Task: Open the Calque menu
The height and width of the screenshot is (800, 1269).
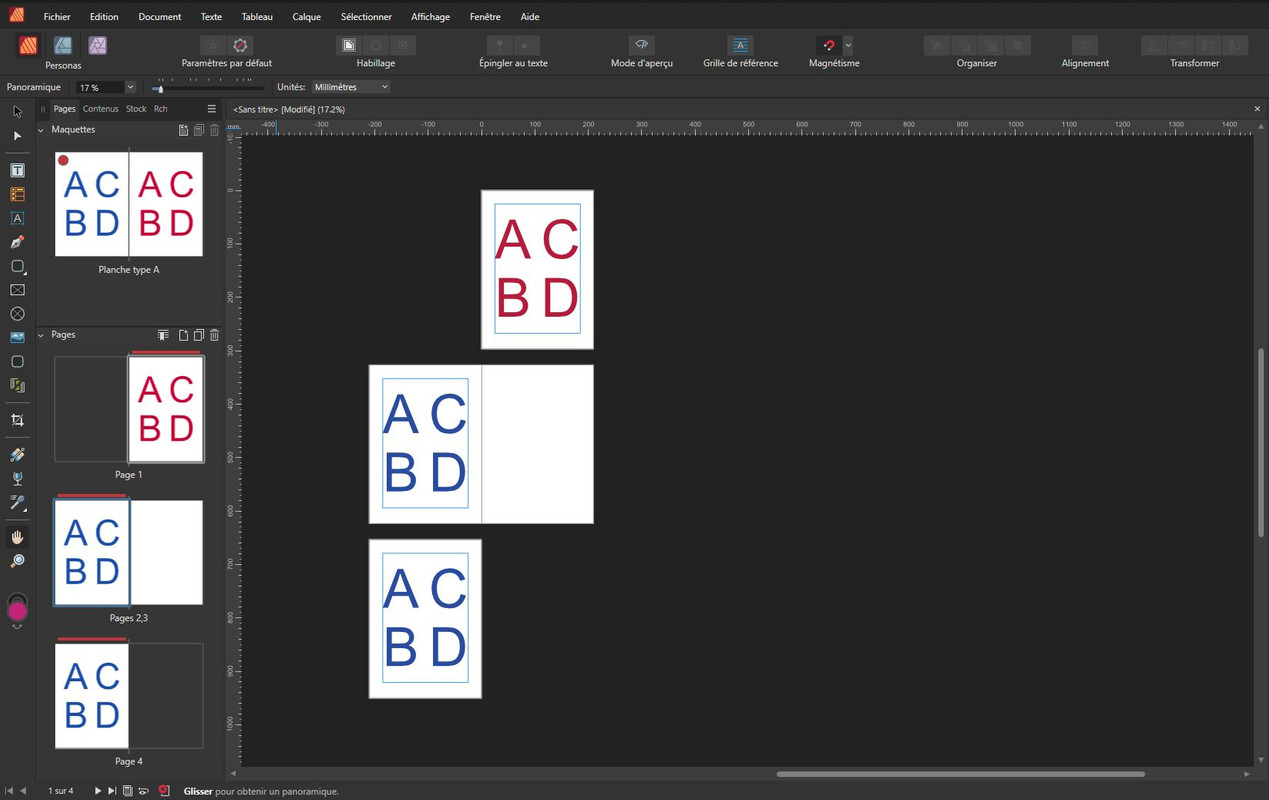Action: [x=307, y=17]
